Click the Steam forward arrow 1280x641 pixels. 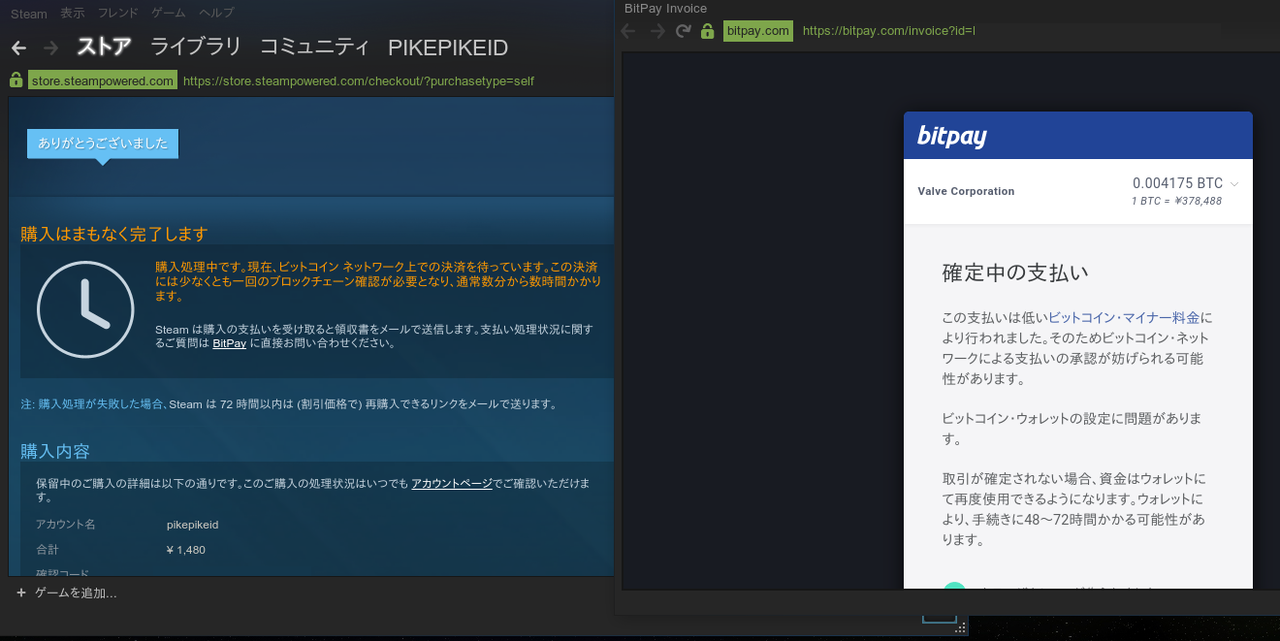(x=53, y=47)
